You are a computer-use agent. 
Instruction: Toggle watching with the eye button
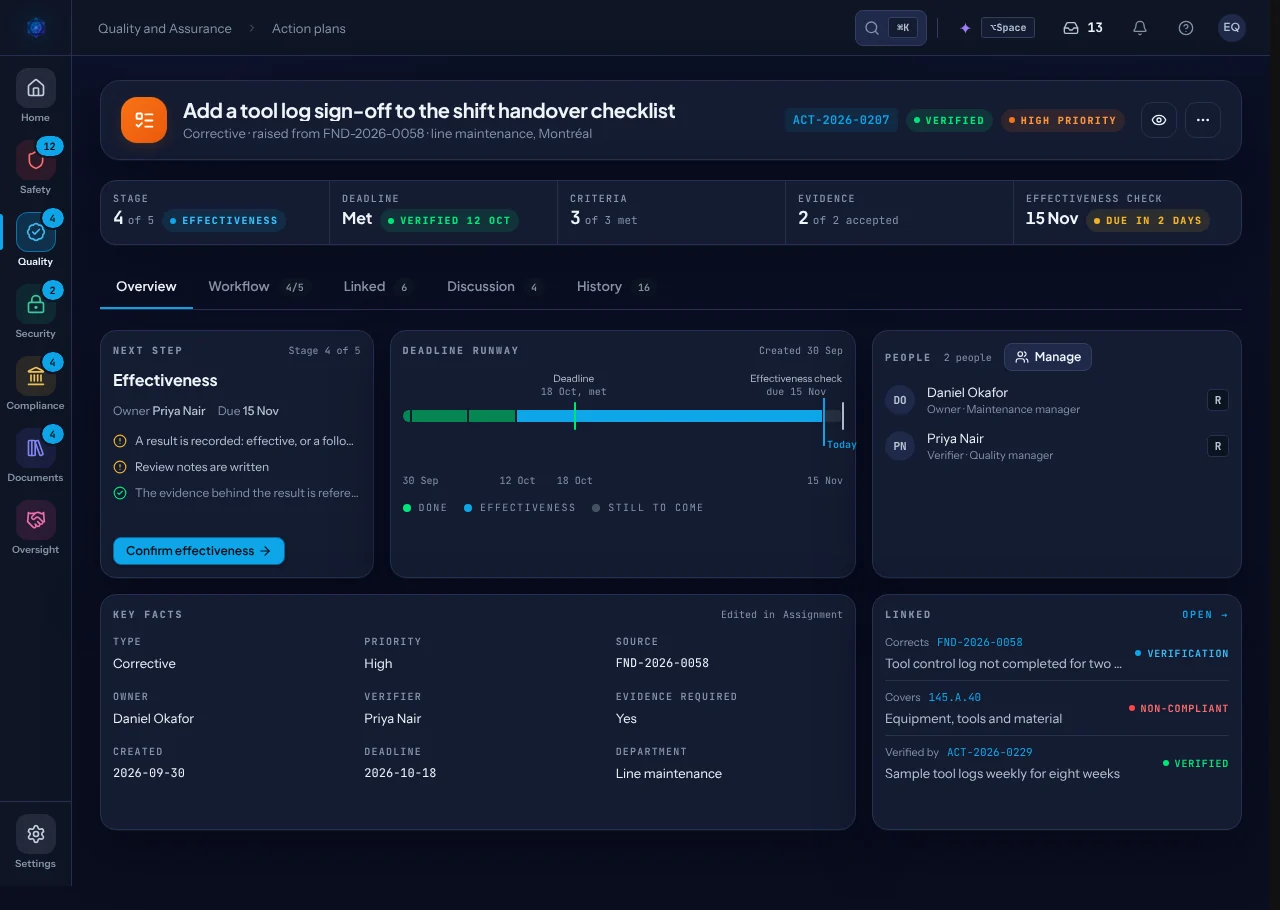coord(1159,120)
